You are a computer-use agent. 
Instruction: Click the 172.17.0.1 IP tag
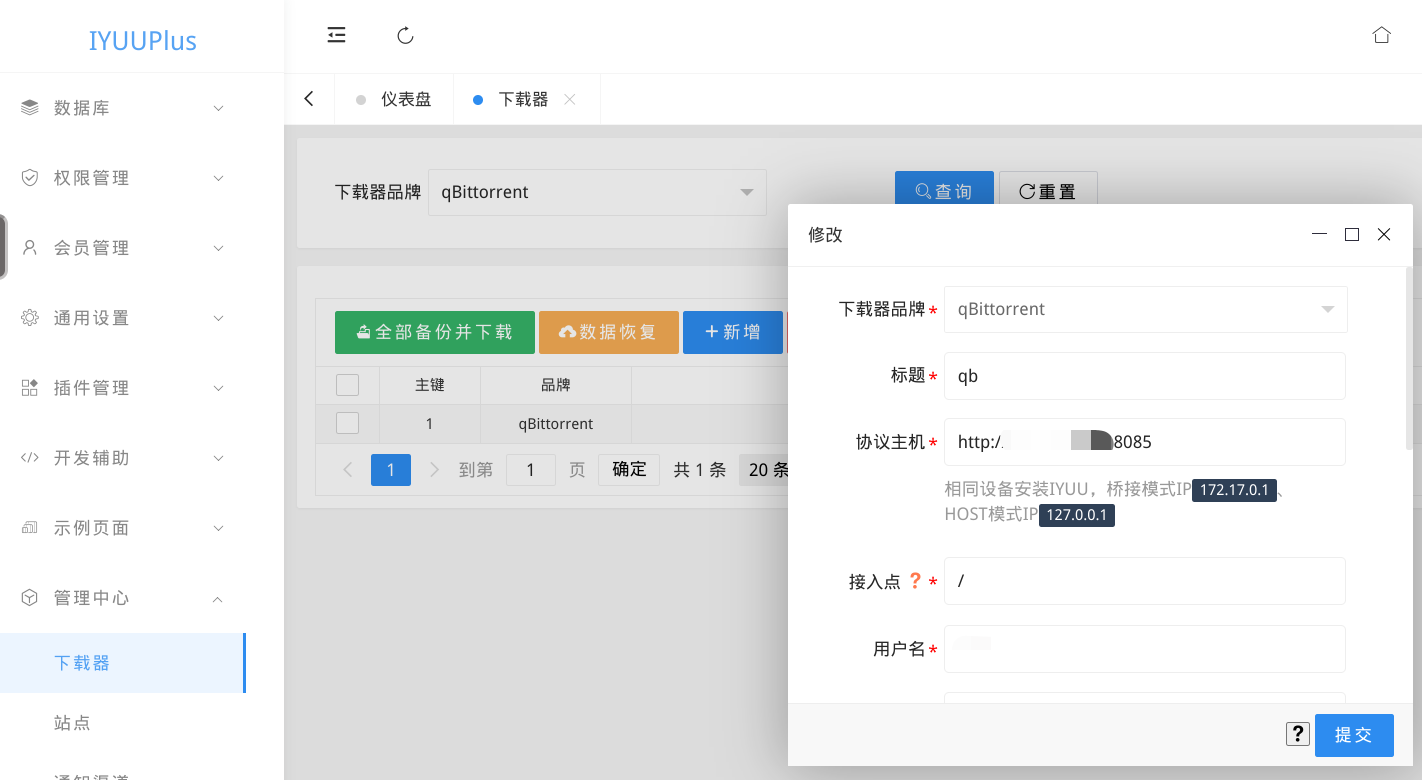pos(1234,490)
